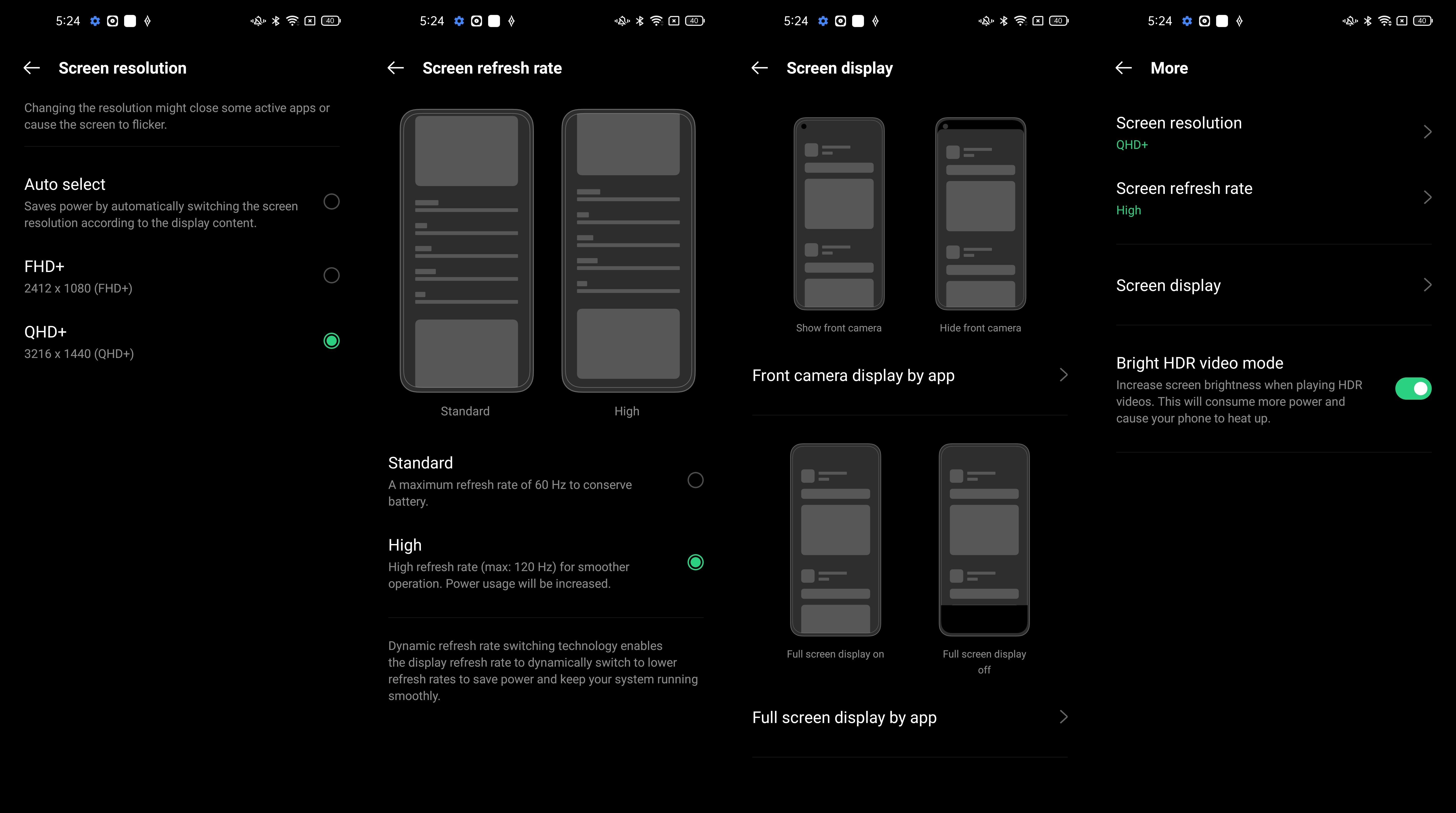Tap the 2412 x 1080 (FHD+) text
This screenshot has height=813, width=1456.
click(78, 288)
